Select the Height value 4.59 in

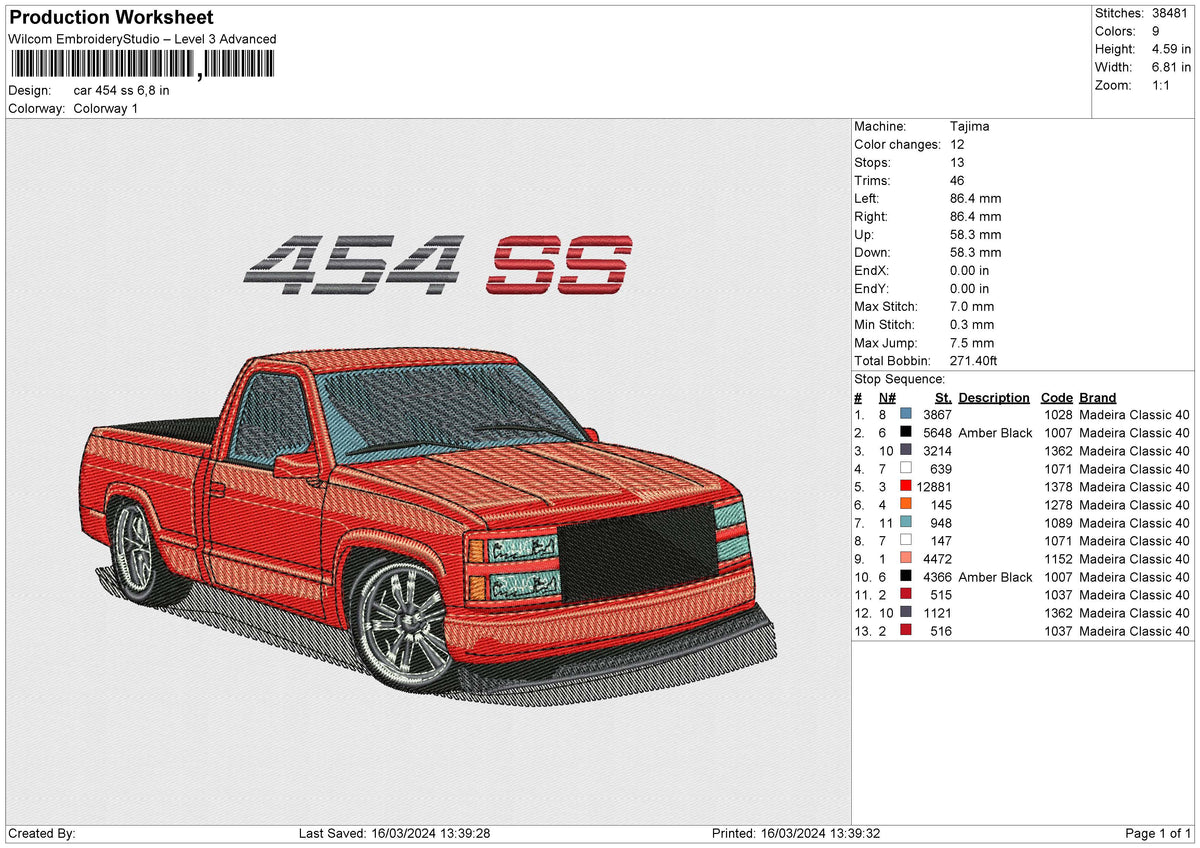(1171, 49)
